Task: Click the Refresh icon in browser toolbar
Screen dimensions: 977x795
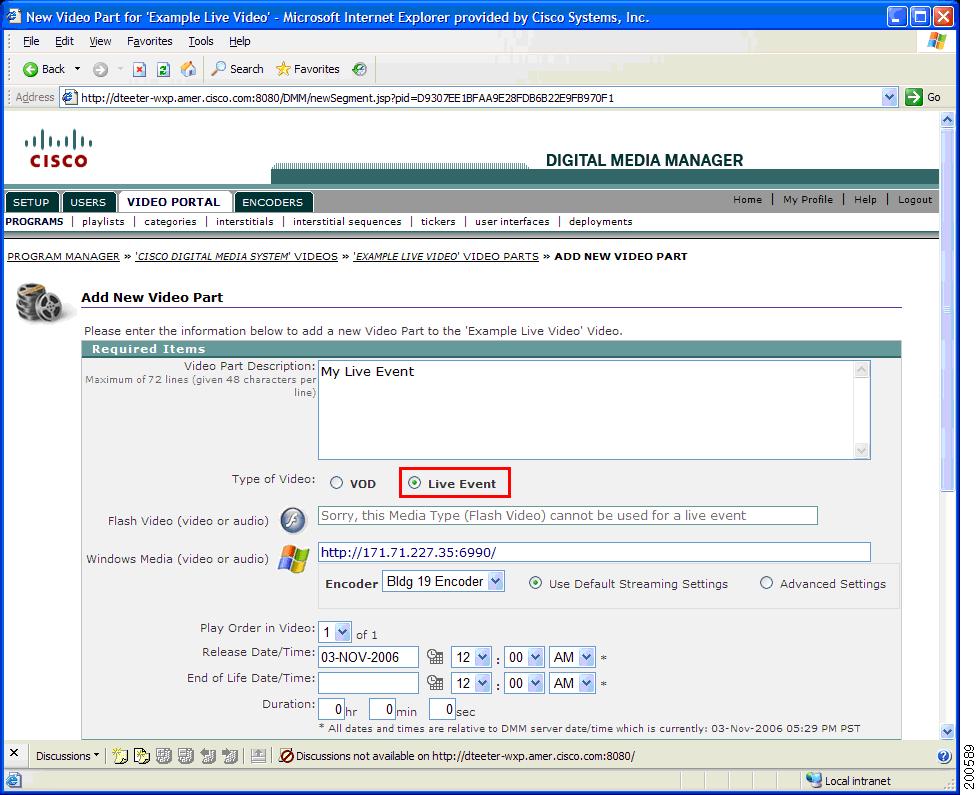Action: [x=161, y=69]
